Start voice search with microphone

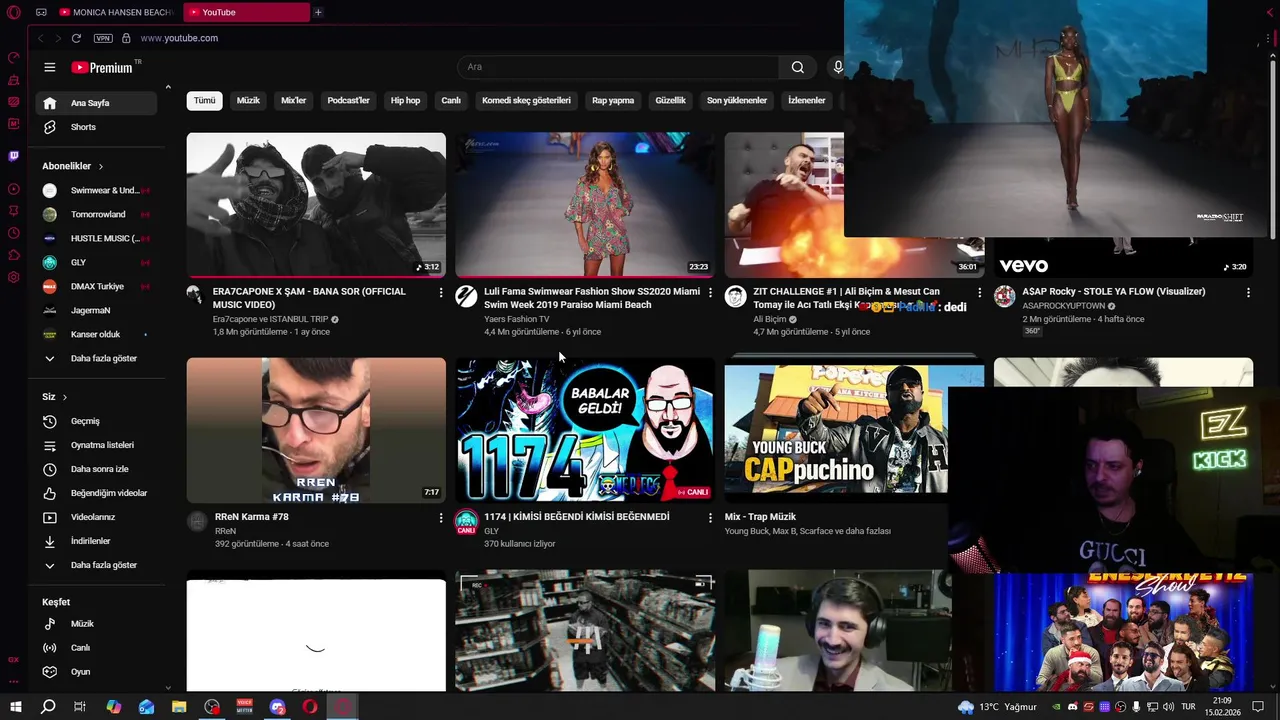(x=838, y=67)
